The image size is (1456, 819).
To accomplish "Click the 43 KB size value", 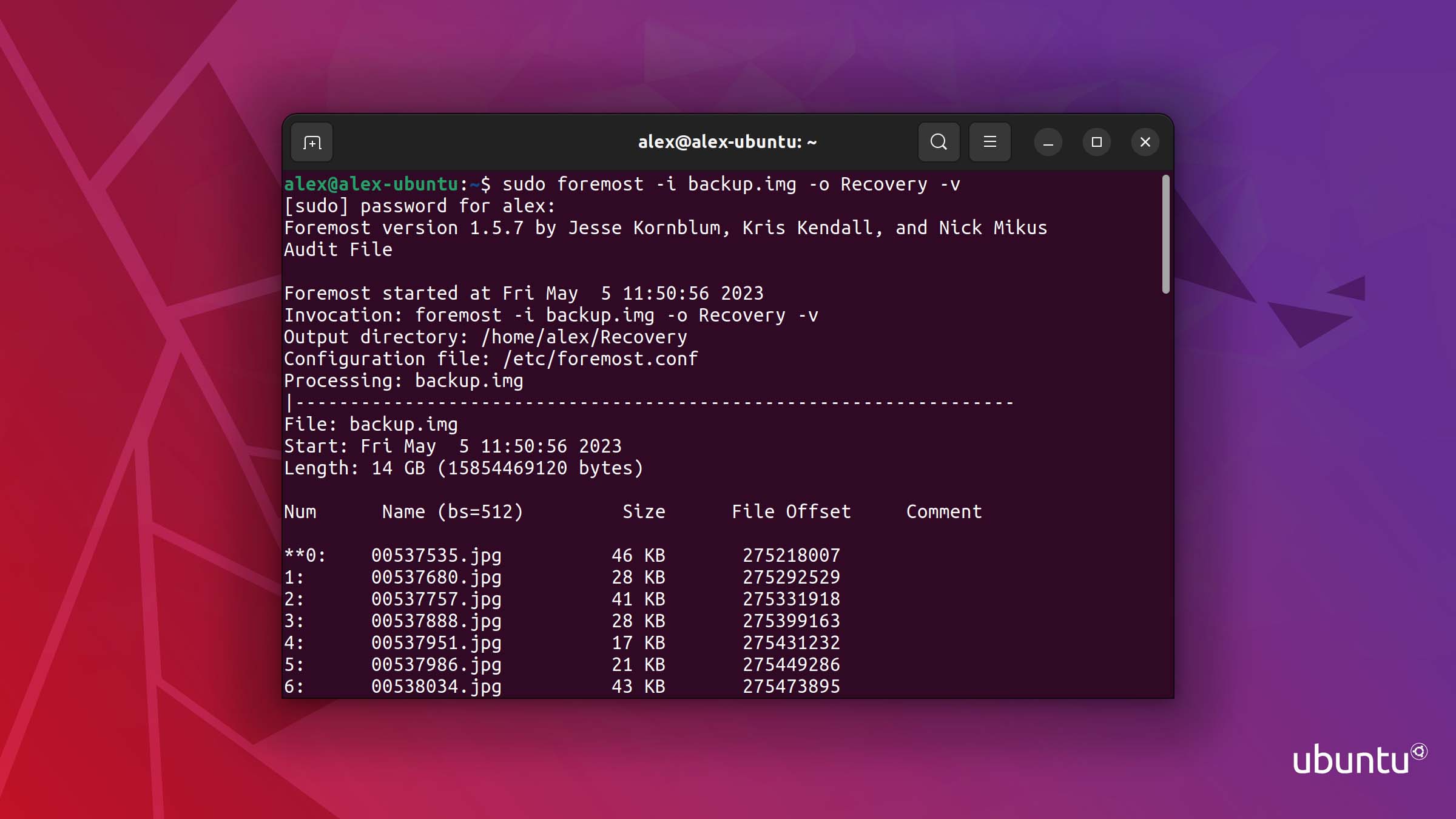I will [x=638, y=687].
